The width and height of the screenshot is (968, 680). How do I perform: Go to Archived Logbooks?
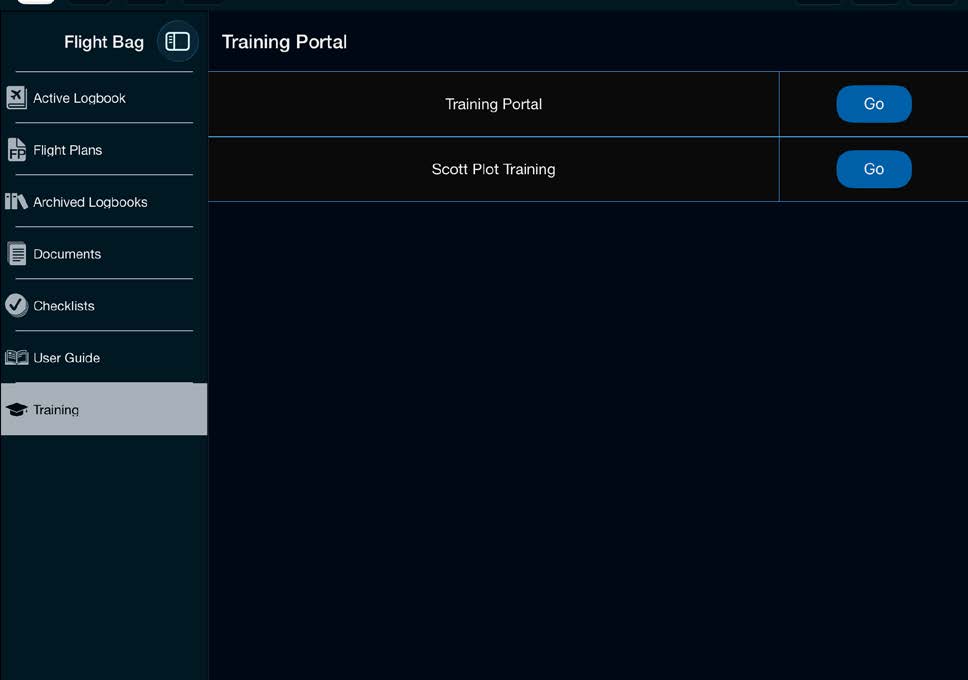point(104,201)
